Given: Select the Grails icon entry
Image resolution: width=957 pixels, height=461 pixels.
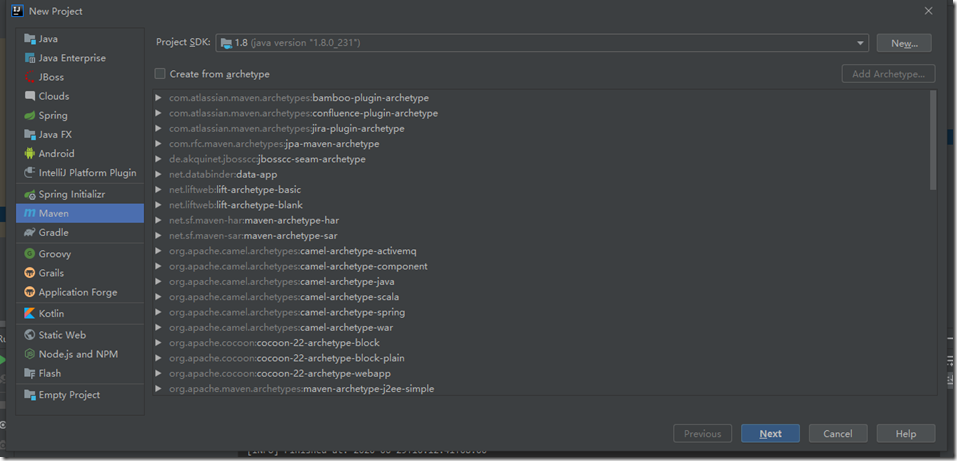Looking at the screenshot, I should coord(29,273).
